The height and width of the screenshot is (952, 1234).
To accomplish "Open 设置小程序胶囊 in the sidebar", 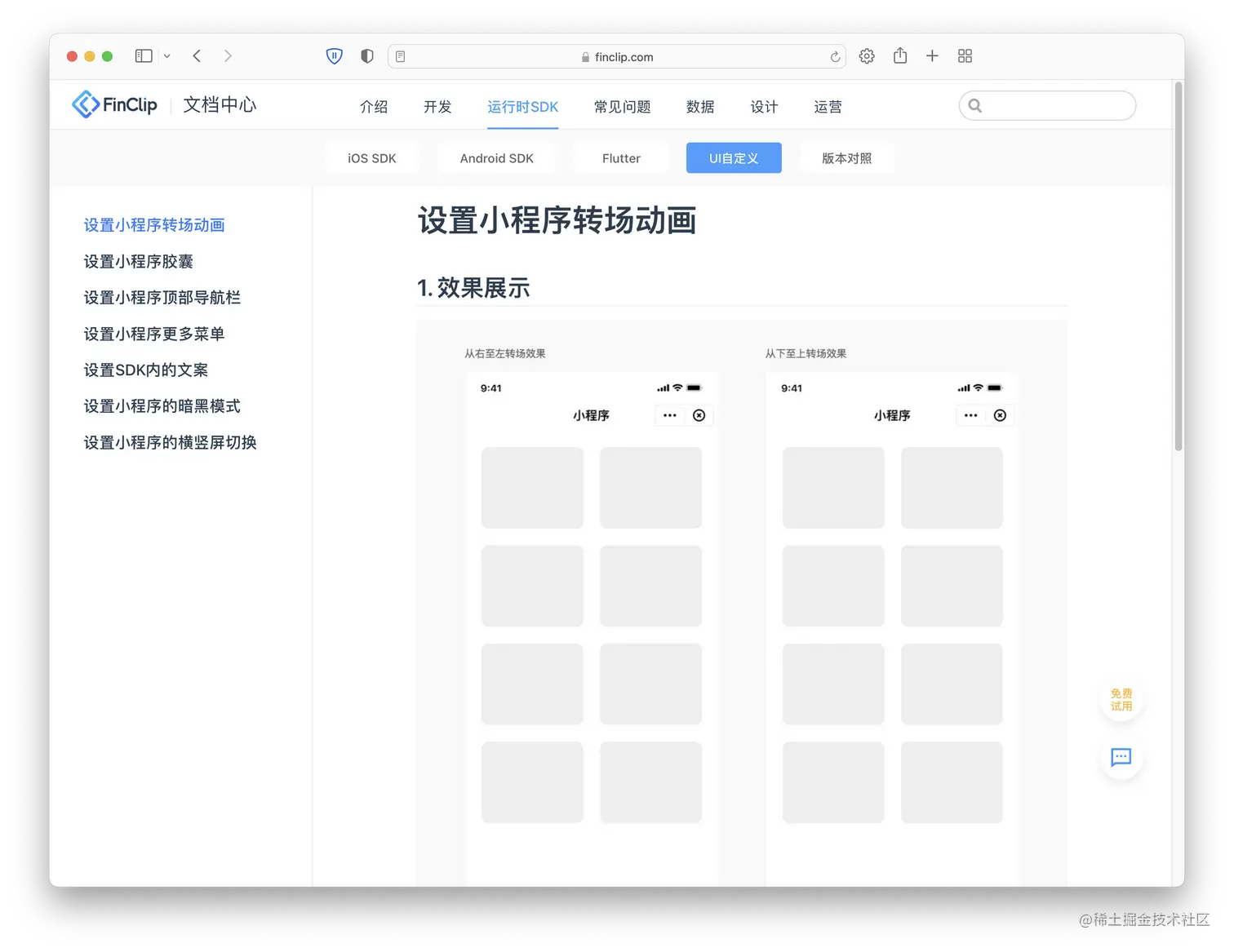I will [x=139, y=261].
